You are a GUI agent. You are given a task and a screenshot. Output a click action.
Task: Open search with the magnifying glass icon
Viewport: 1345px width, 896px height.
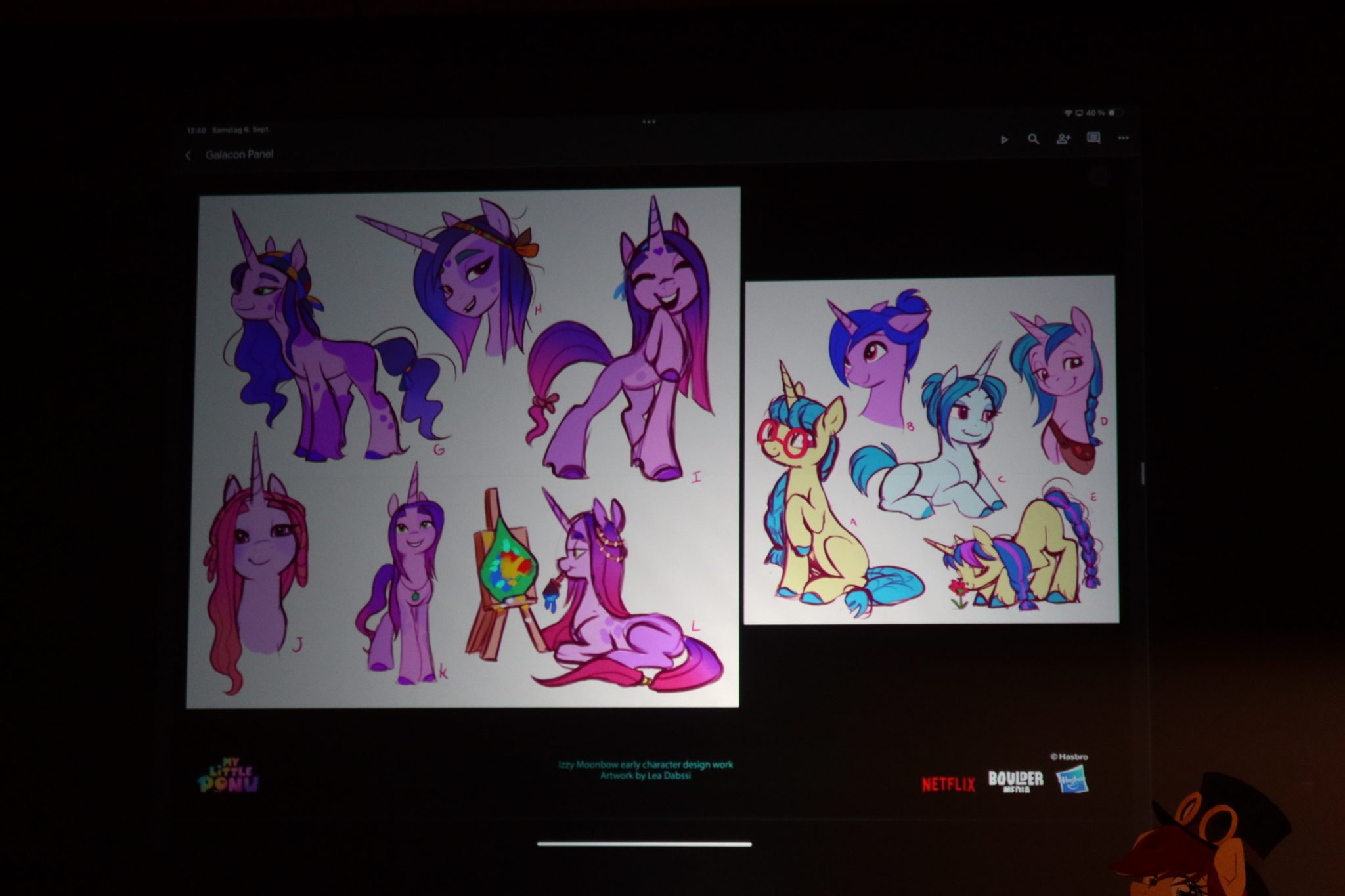(x=1033, y=139)
